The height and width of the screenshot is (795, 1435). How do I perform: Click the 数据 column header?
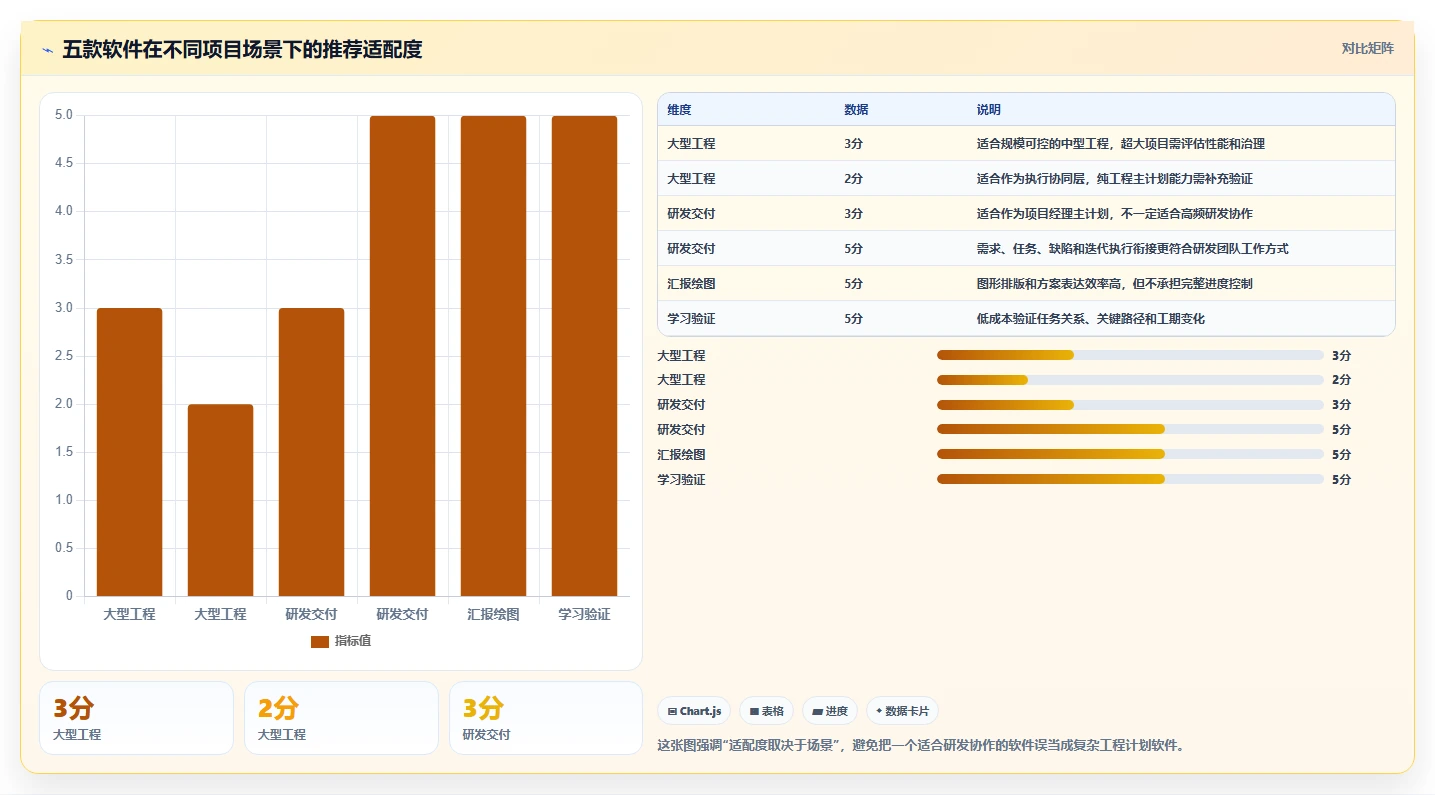856,110
